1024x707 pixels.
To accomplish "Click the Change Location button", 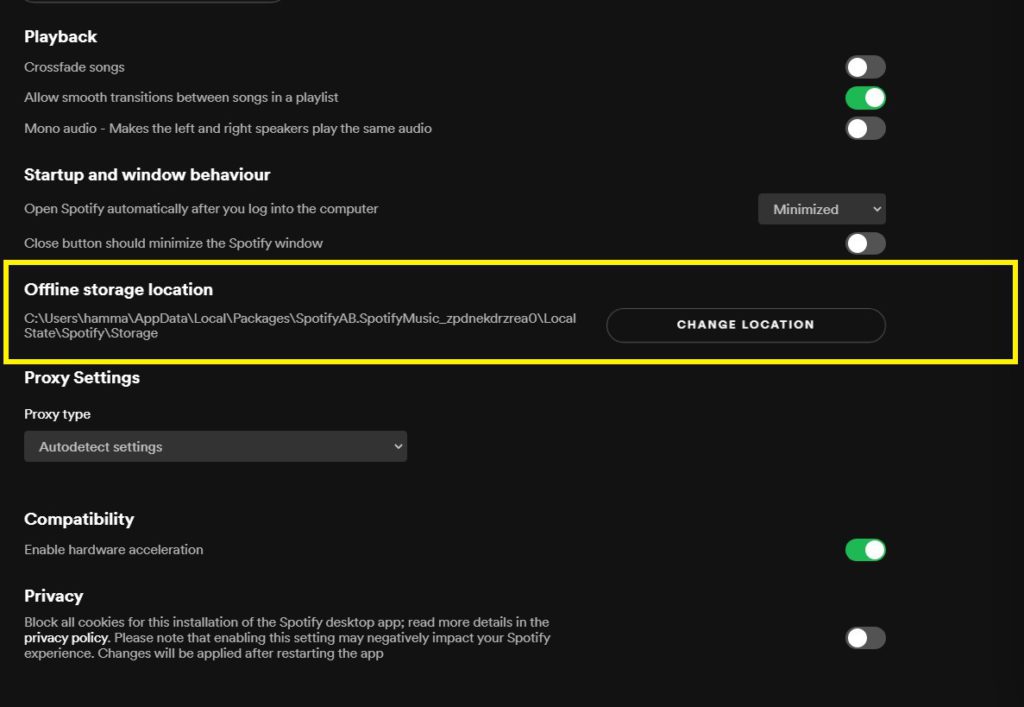I will pyautogui.click(x=745, y=325).
